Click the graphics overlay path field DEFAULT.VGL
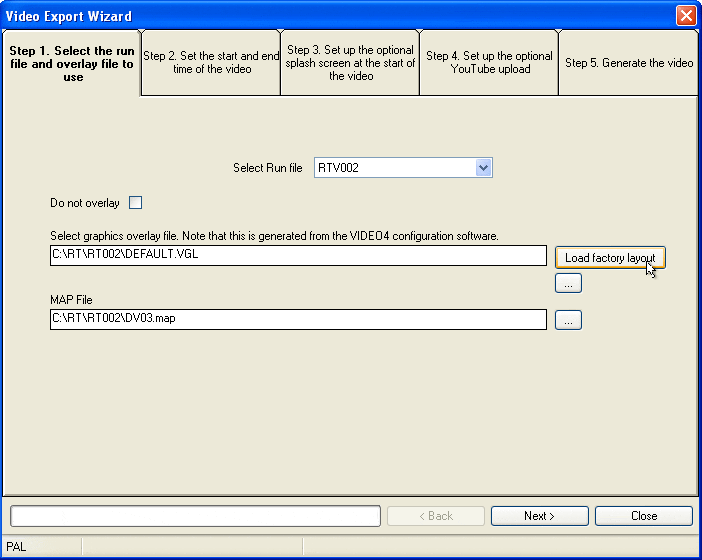Screen dimensions: 702x560 pyautogui.click(x=298, y=256)
